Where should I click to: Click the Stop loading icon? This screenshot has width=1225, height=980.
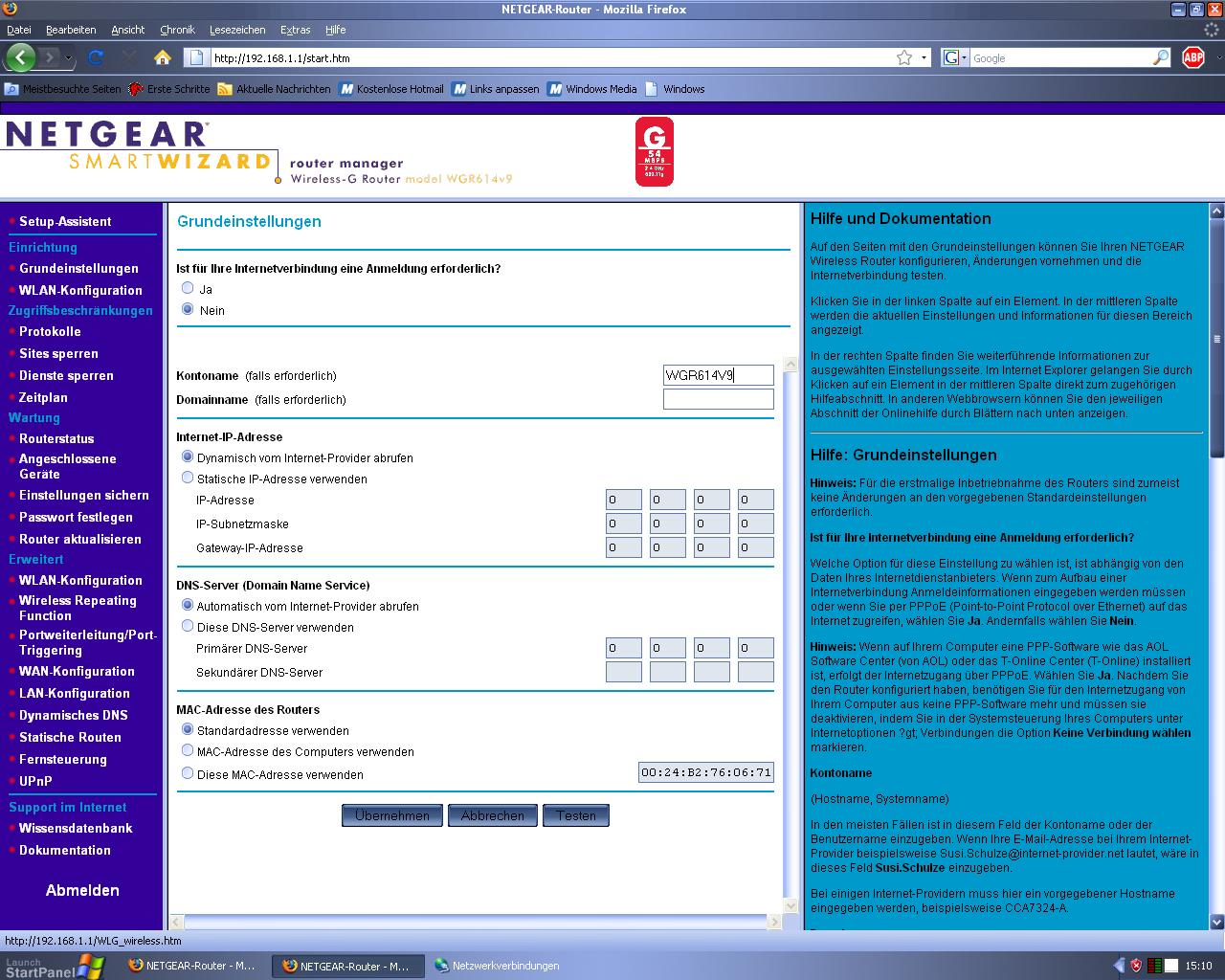pos(129,57)
